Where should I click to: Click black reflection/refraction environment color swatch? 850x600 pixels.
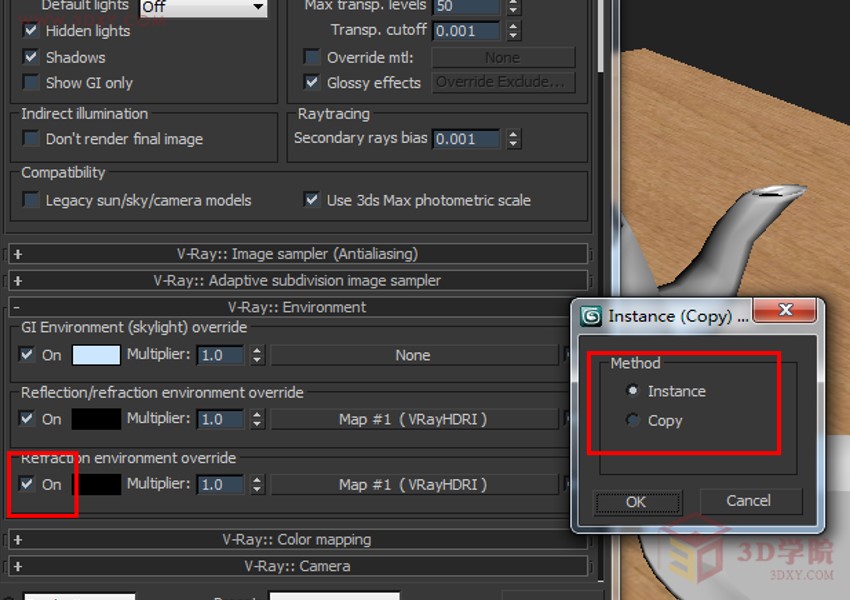(96, 419)
